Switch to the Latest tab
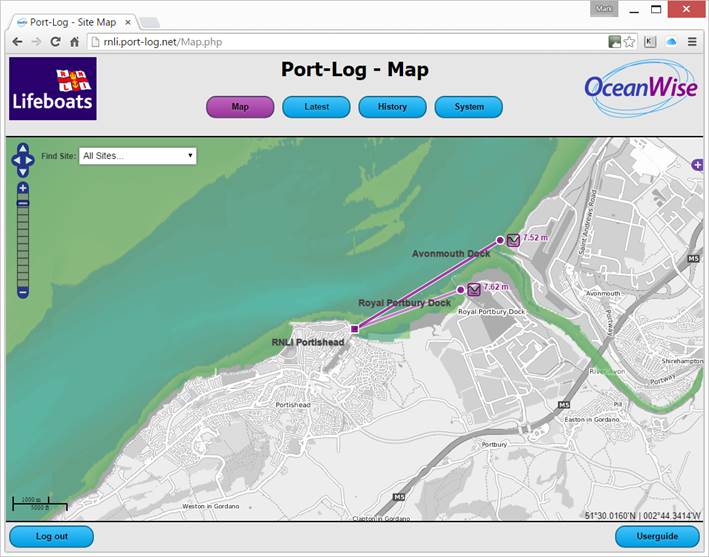This screenshot has height=557, width=709. point(316,107)
